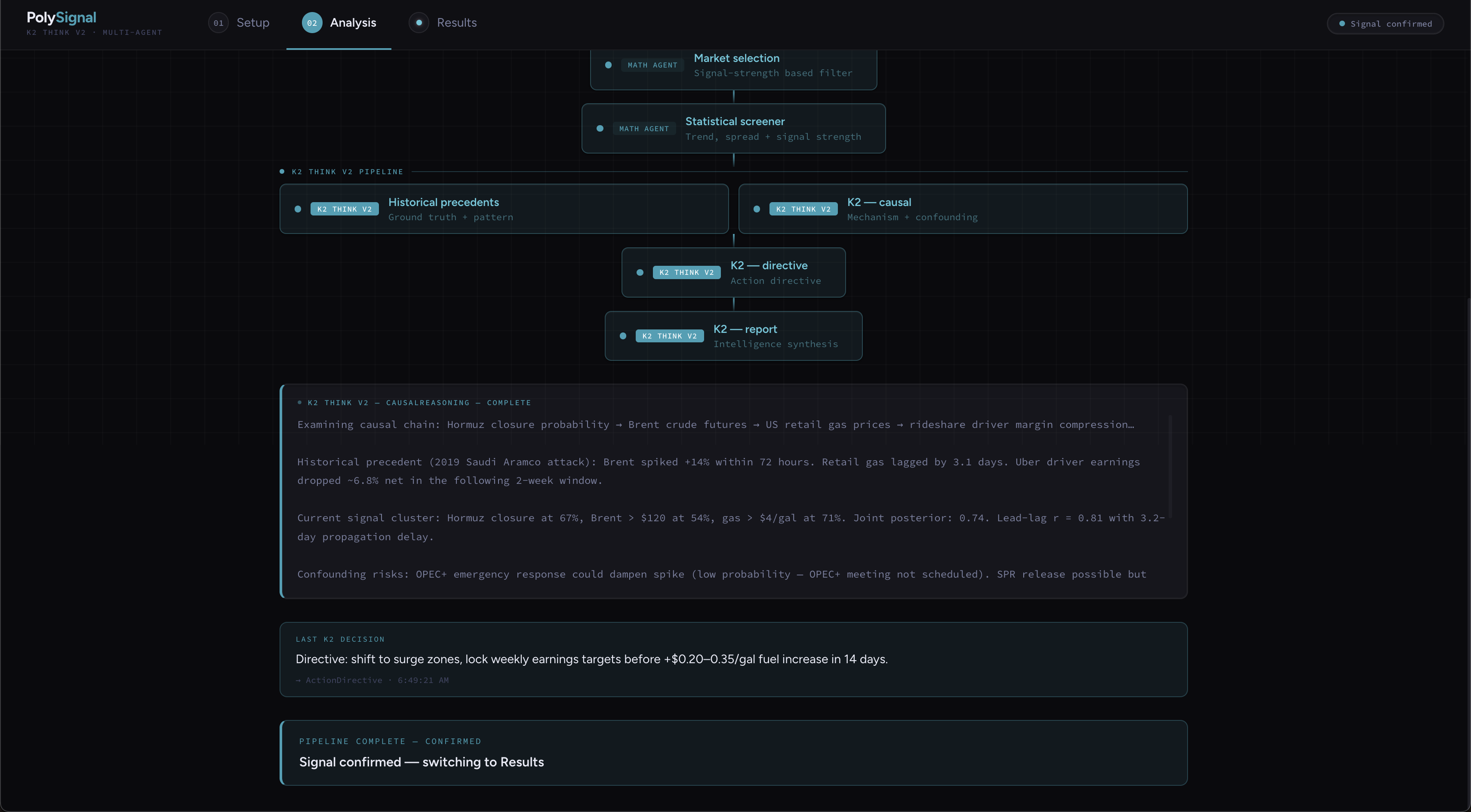Click K2 THINK V2 badge on K2 causal
1471x812 pixels.
pyautogui.click(x=803, y=209)
